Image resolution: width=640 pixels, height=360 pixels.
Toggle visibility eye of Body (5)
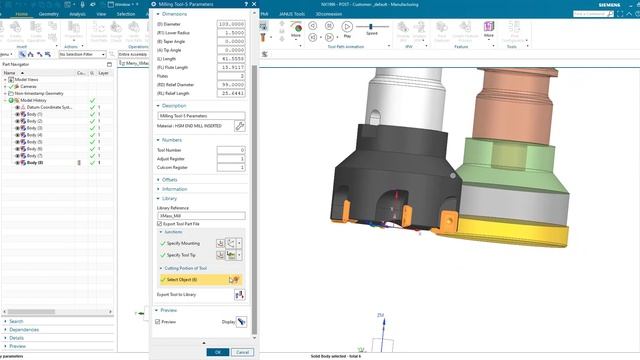pos(17,142)
